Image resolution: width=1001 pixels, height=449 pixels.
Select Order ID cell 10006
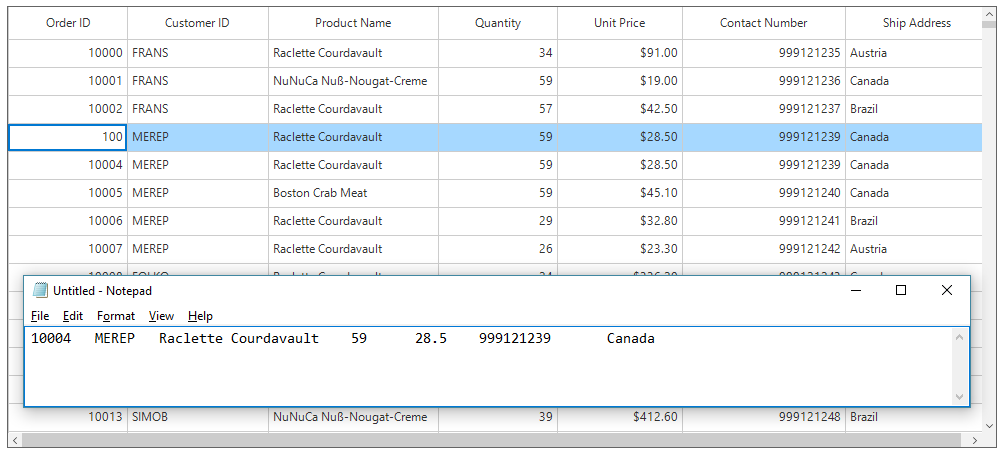tap(68, 221)
